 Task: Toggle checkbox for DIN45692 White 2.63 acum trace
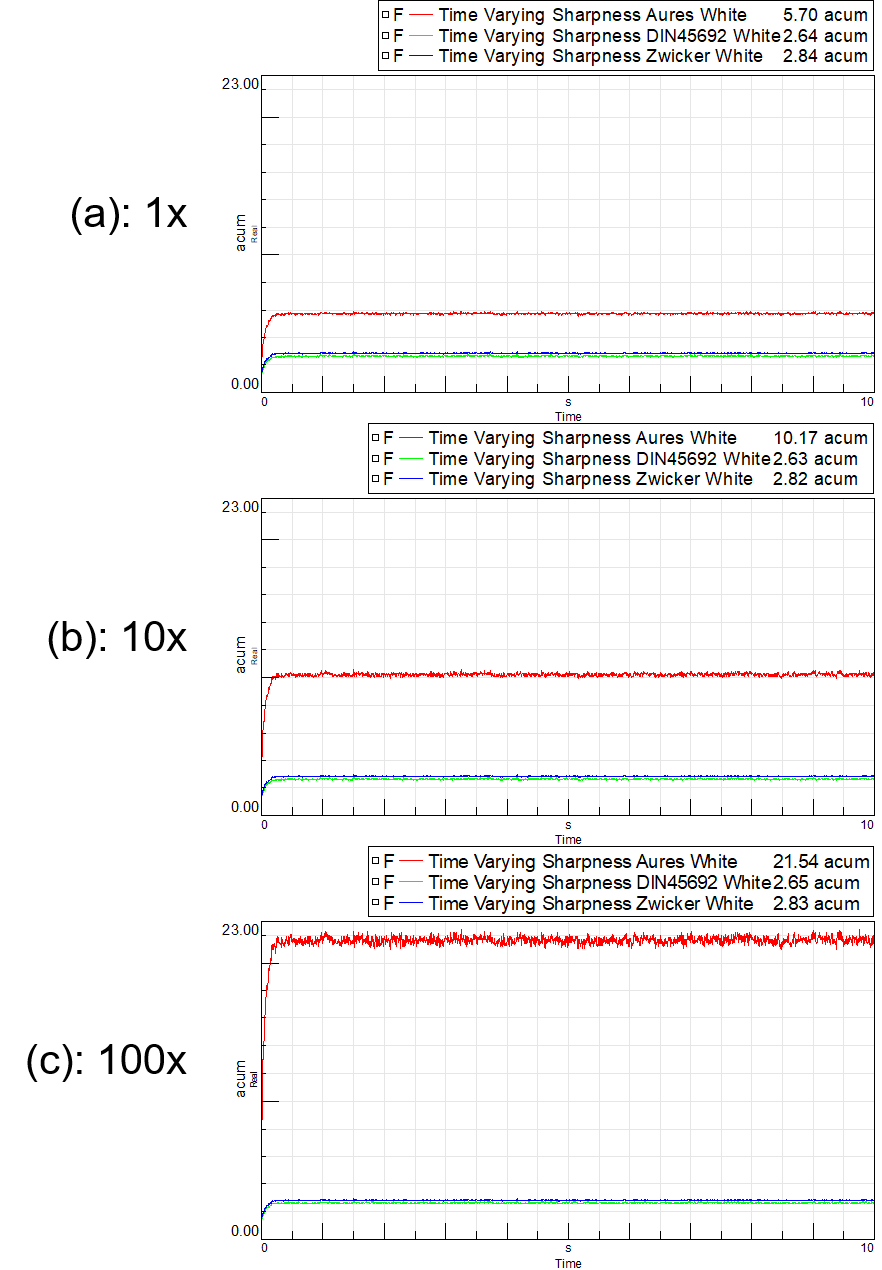pos(375,459)
